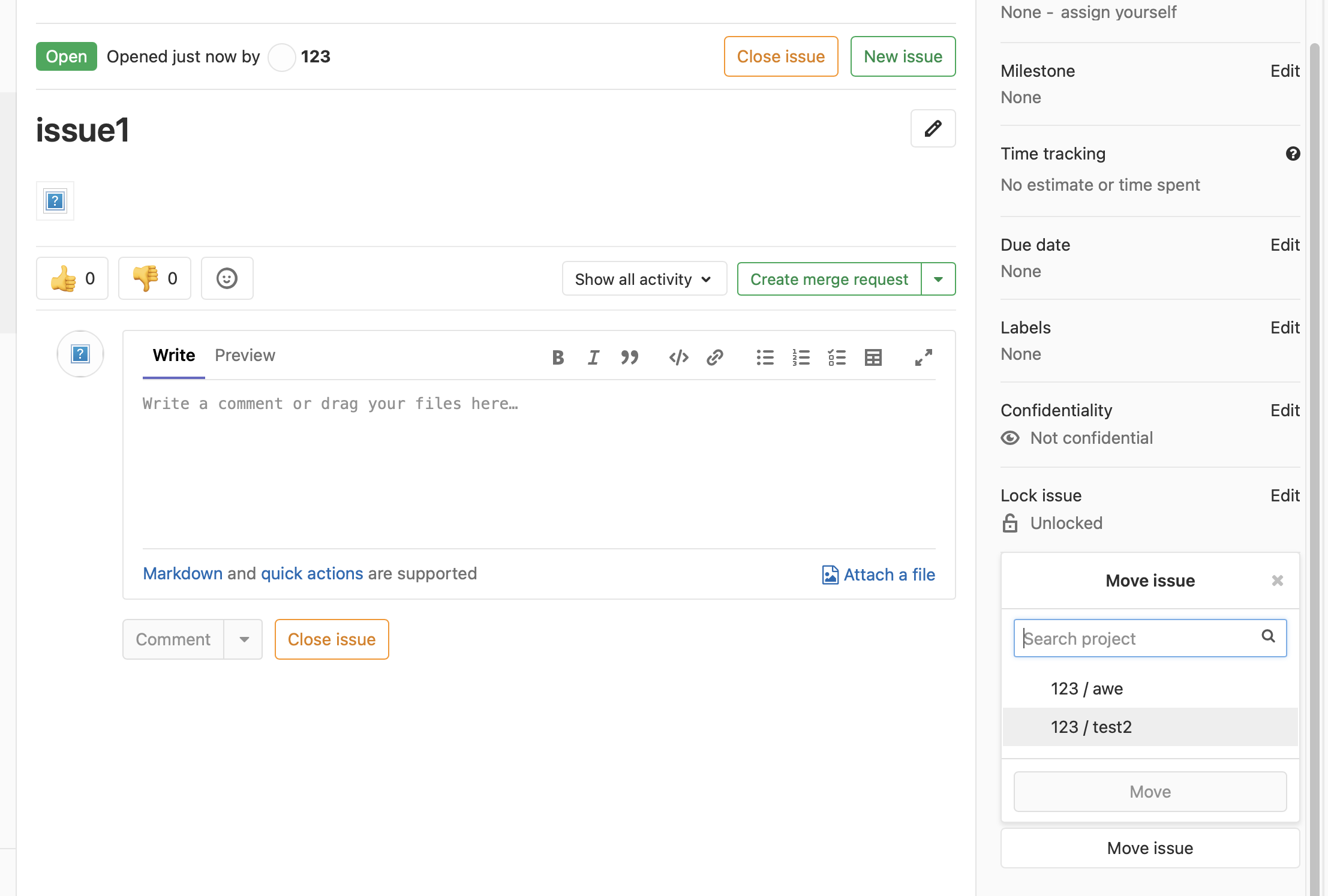1328x896 pixels.
Task: Open Create merge request dropdown arrow
Action: click(x=939, y=279)
